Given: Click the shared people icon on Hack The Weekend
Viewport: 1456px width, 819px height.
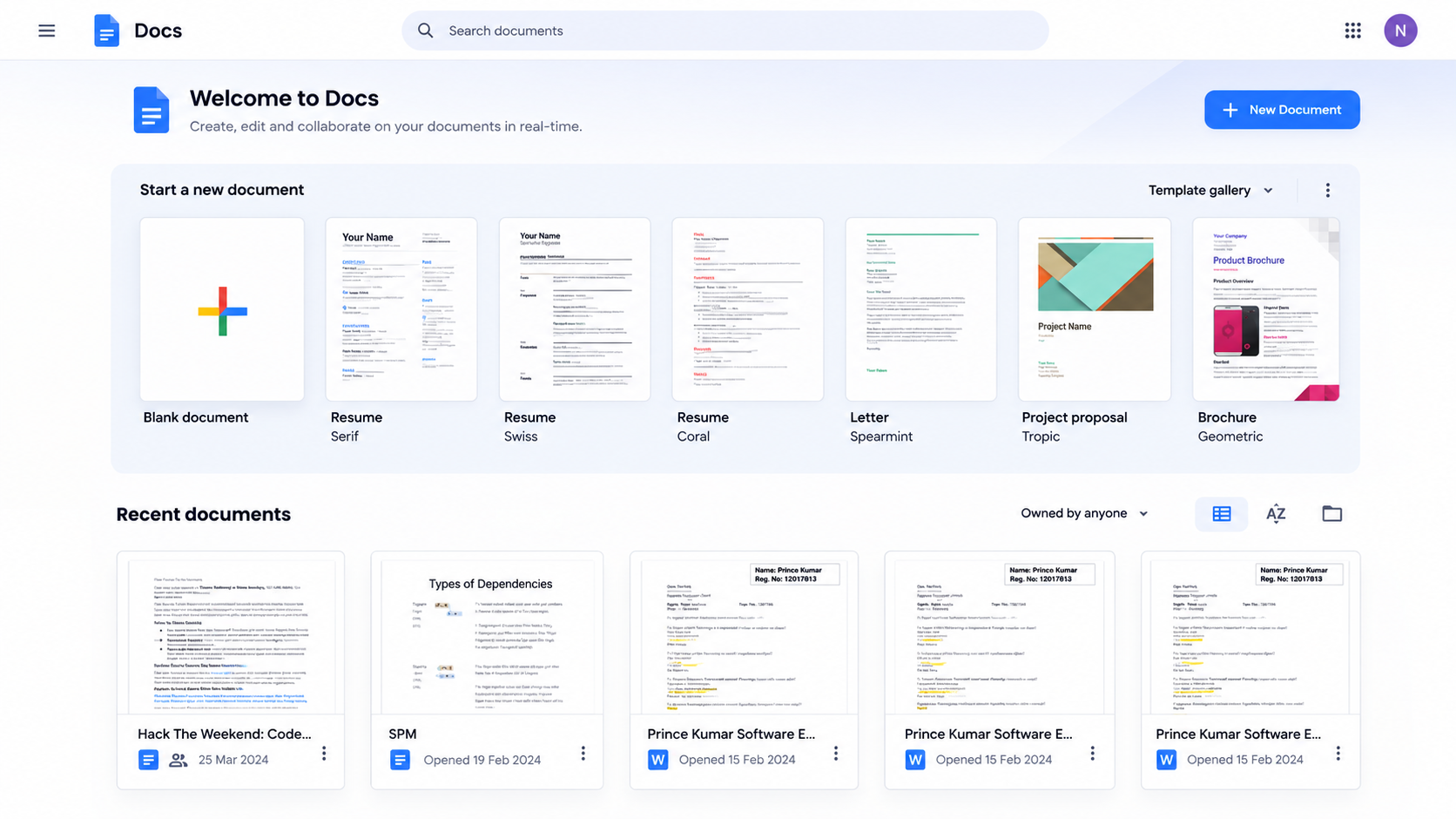Looking at the screenshot, I should [x=179, y=760].
